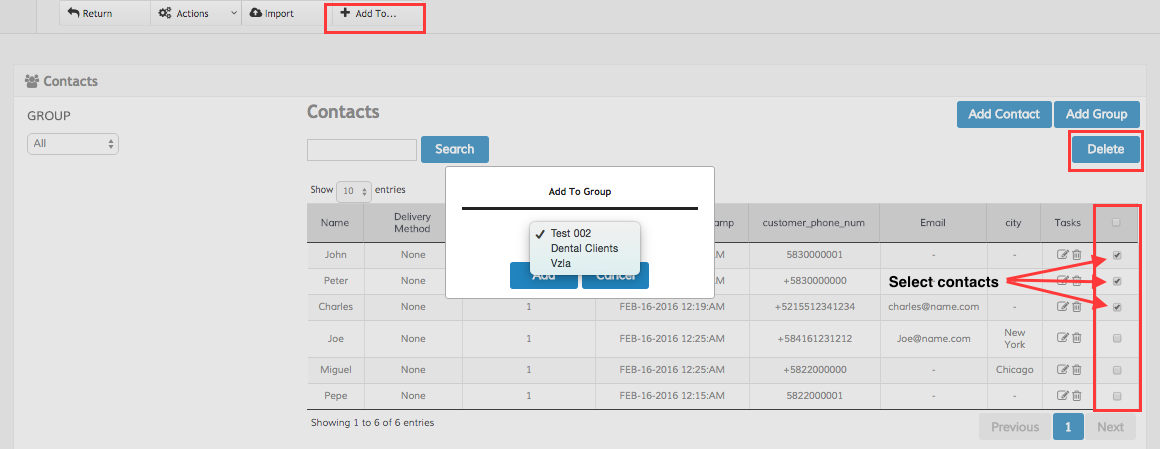This screenshot has width=1160, height=449.
Task: Edit Miguel using the row pencil icon
Action: tap(1063, 370)
